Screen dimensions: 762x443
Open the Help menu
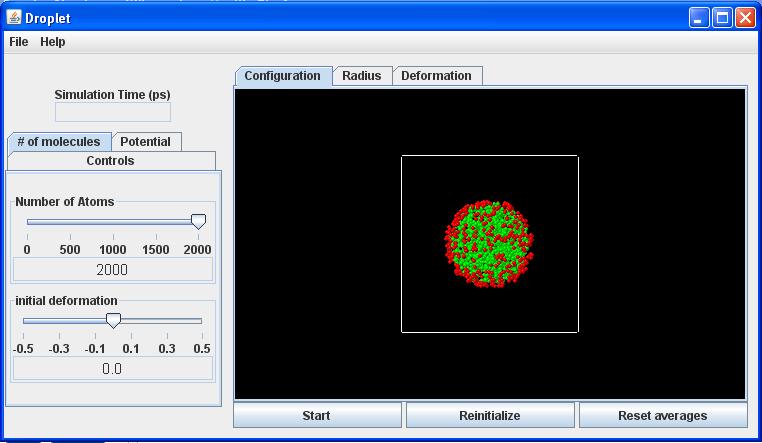pos(53,42)
